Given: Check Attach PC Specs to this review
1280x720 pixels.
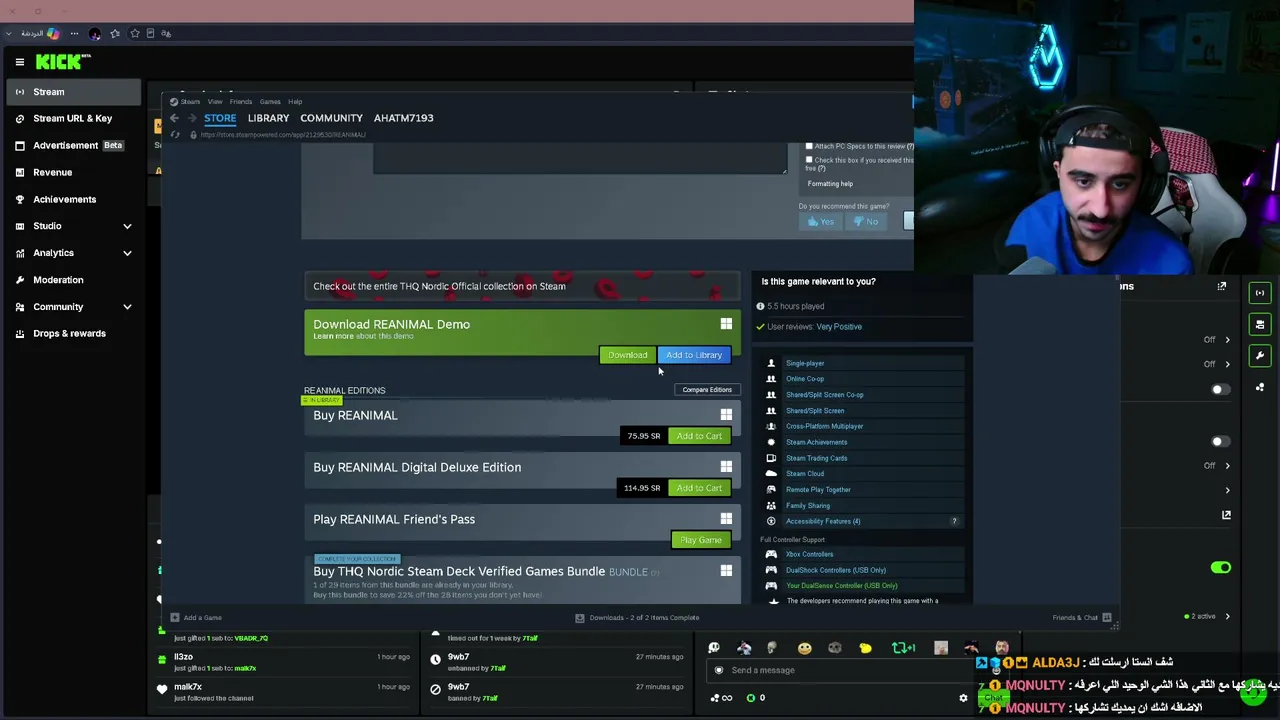Looking at the screenshot, I should pos(809,147).
